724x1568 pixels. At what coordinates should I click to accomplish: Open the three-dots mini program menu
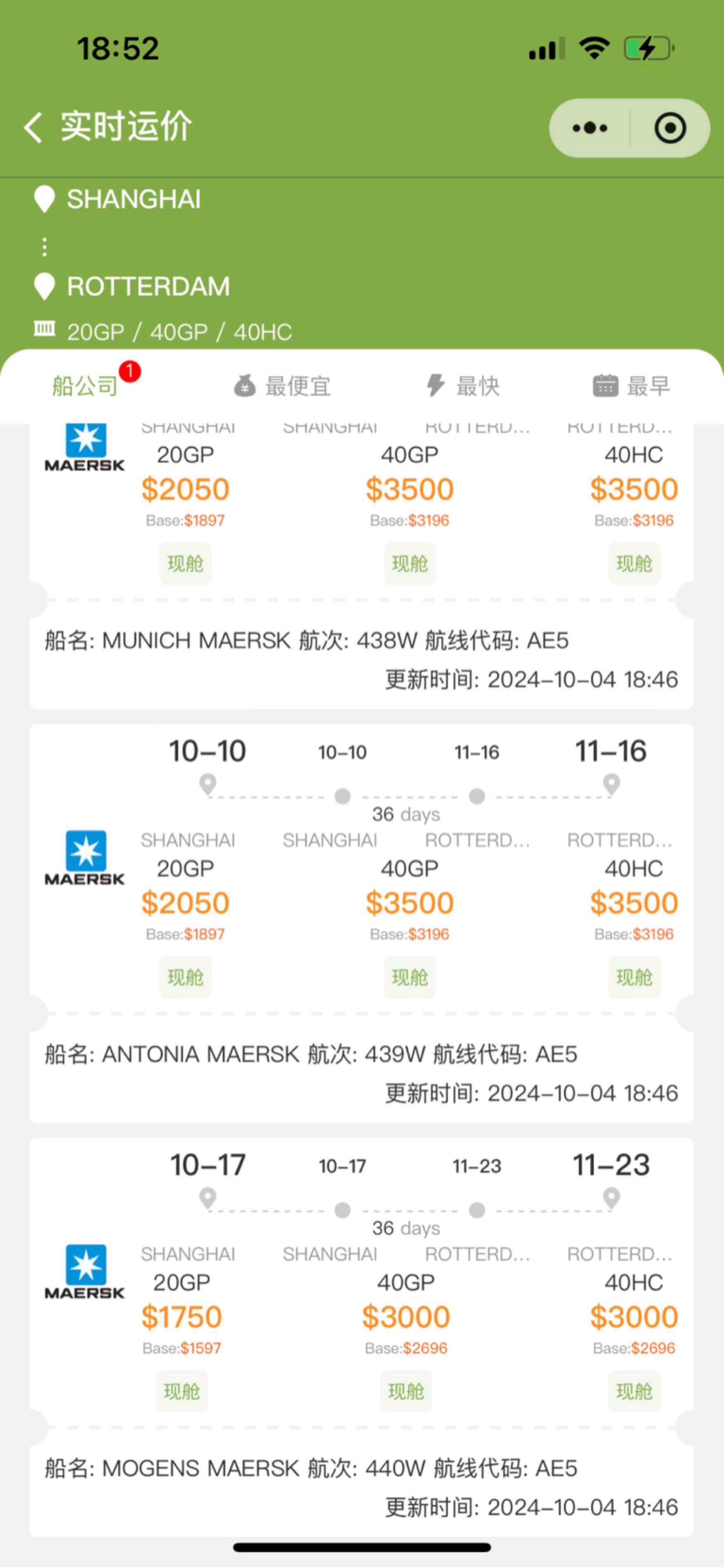[590, 128]
